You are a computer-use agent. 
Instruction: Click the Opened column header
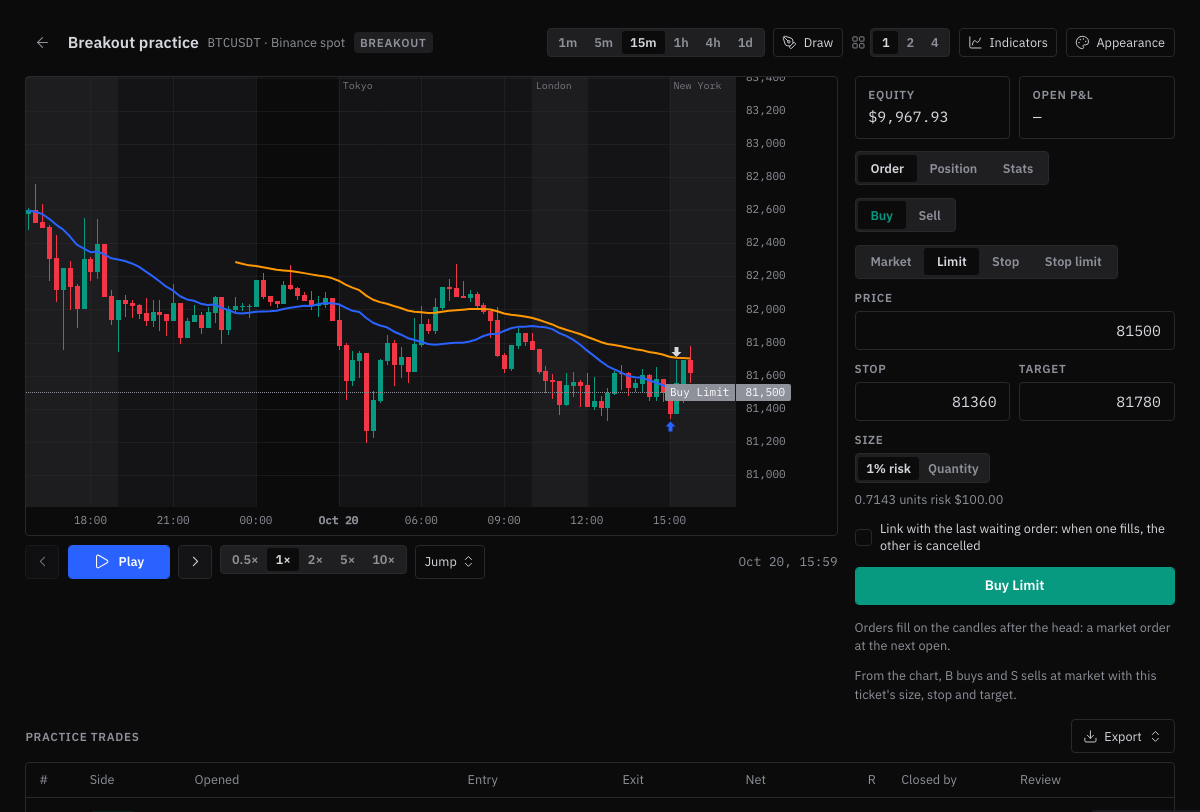tap(217, 780)
